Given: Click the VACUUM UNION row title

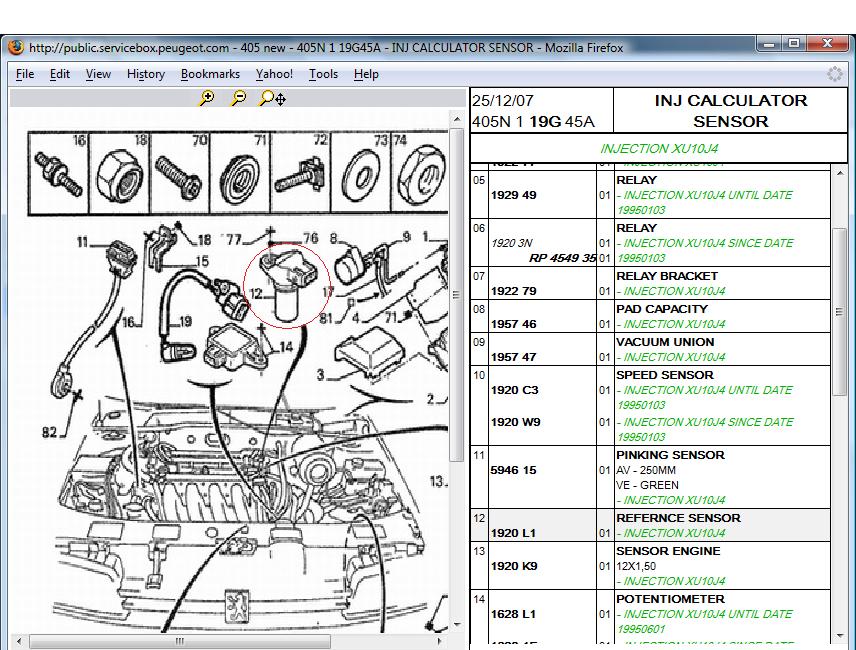Looking at the screenshot, I should click(x=665, y=342).
